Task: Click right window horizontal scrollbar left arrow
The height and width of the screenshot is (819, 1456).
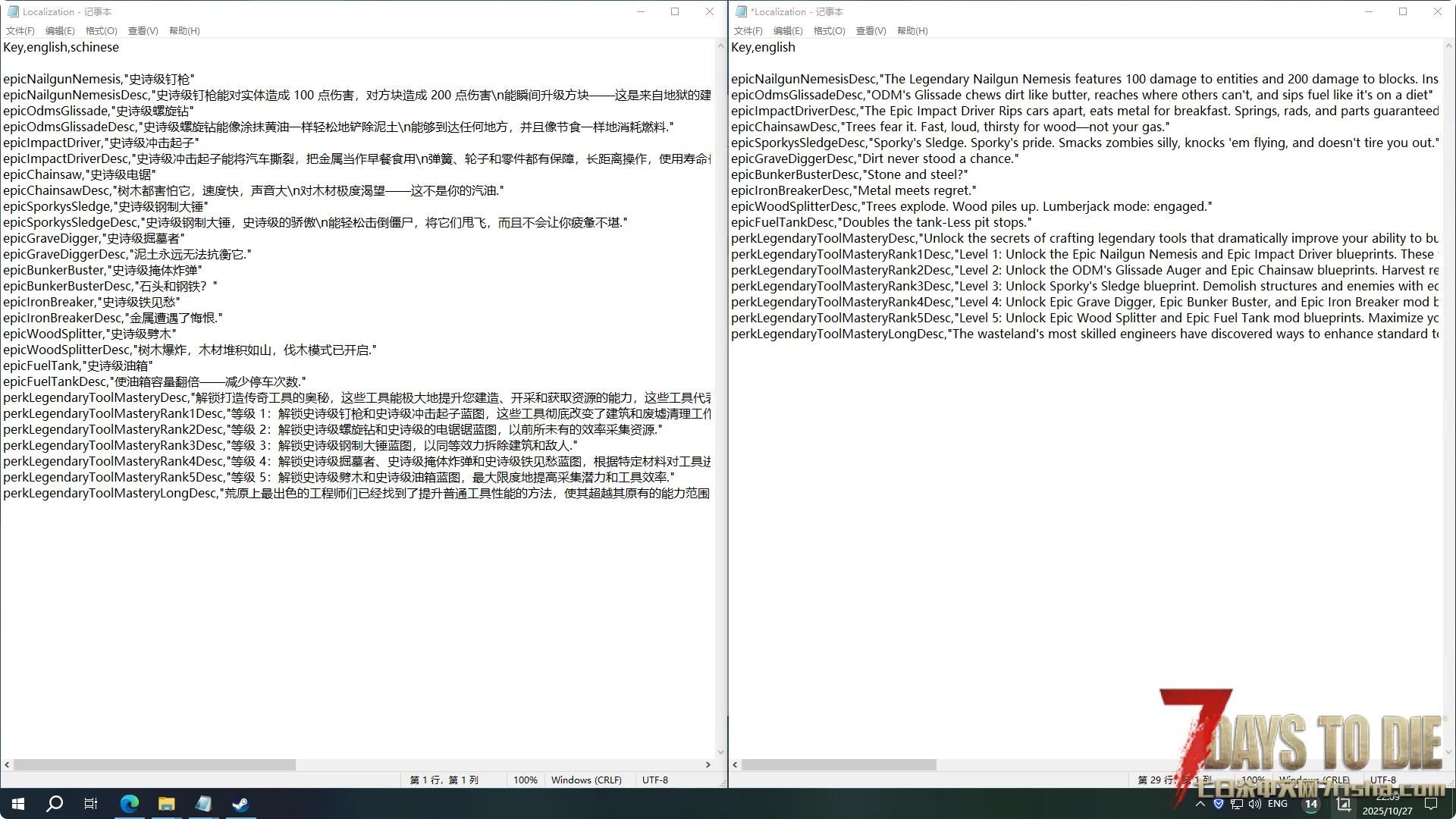Action: (735, 765)
